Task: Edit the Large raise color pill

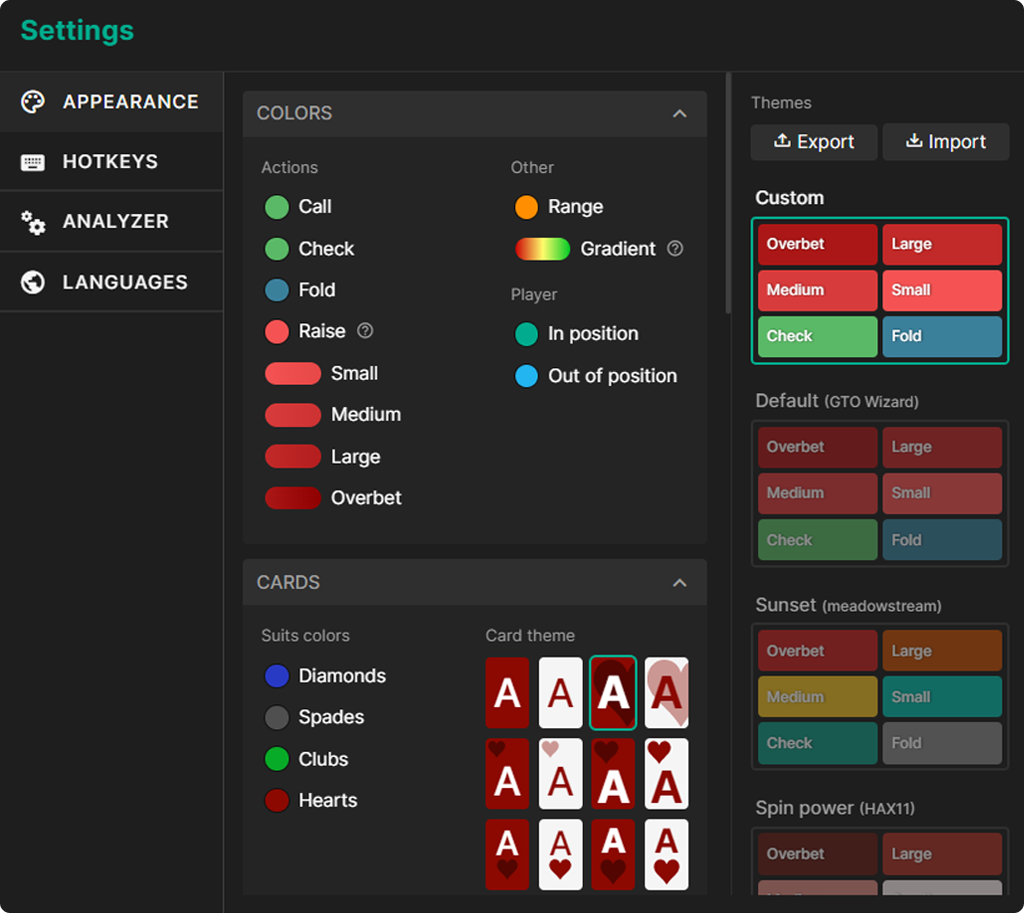Action: pyautogui.click(x=293, y=456)
